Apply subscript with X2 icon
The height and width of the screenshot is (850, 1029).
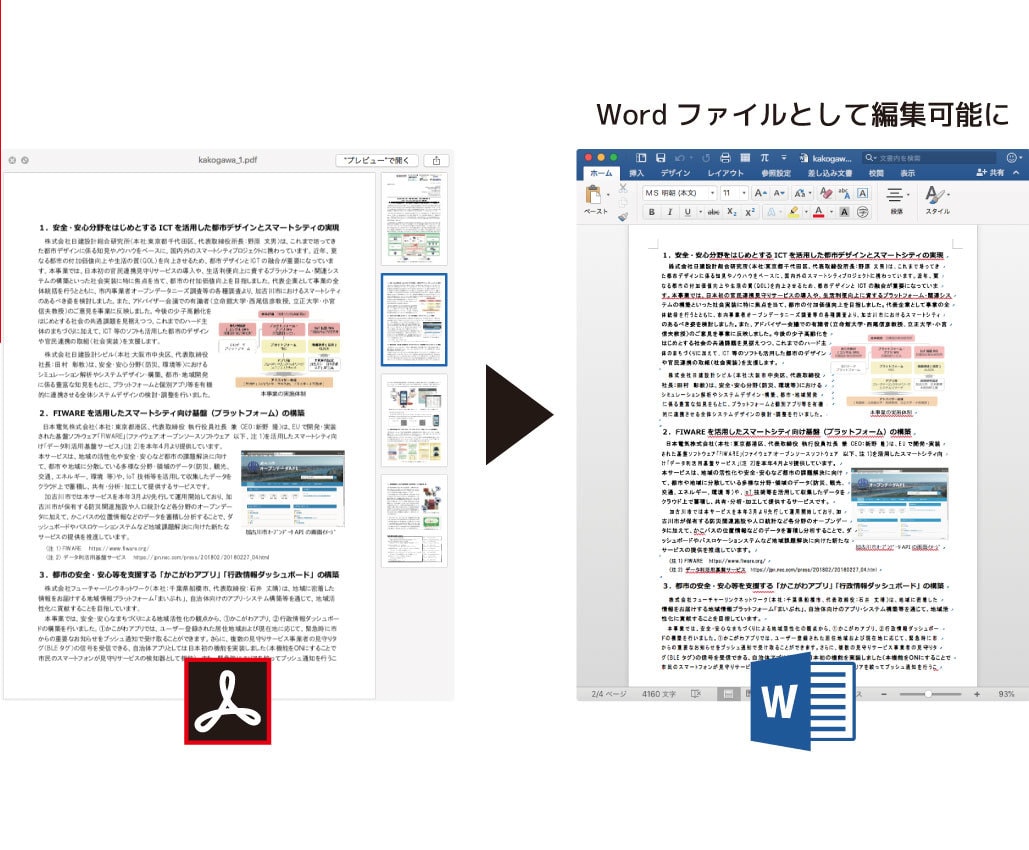tap(732, 211)
